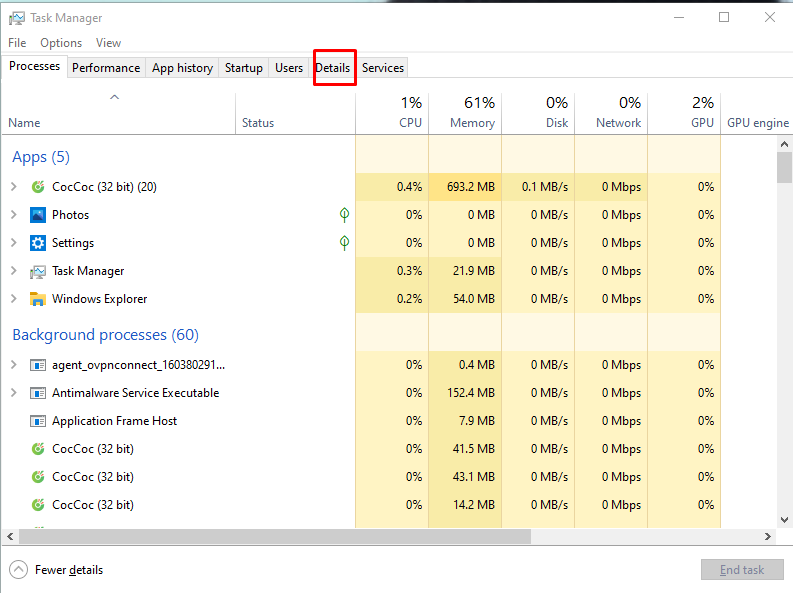Click the Application Frame Host icon
This screenshot has height=593, width=793.
pos(38,421)
